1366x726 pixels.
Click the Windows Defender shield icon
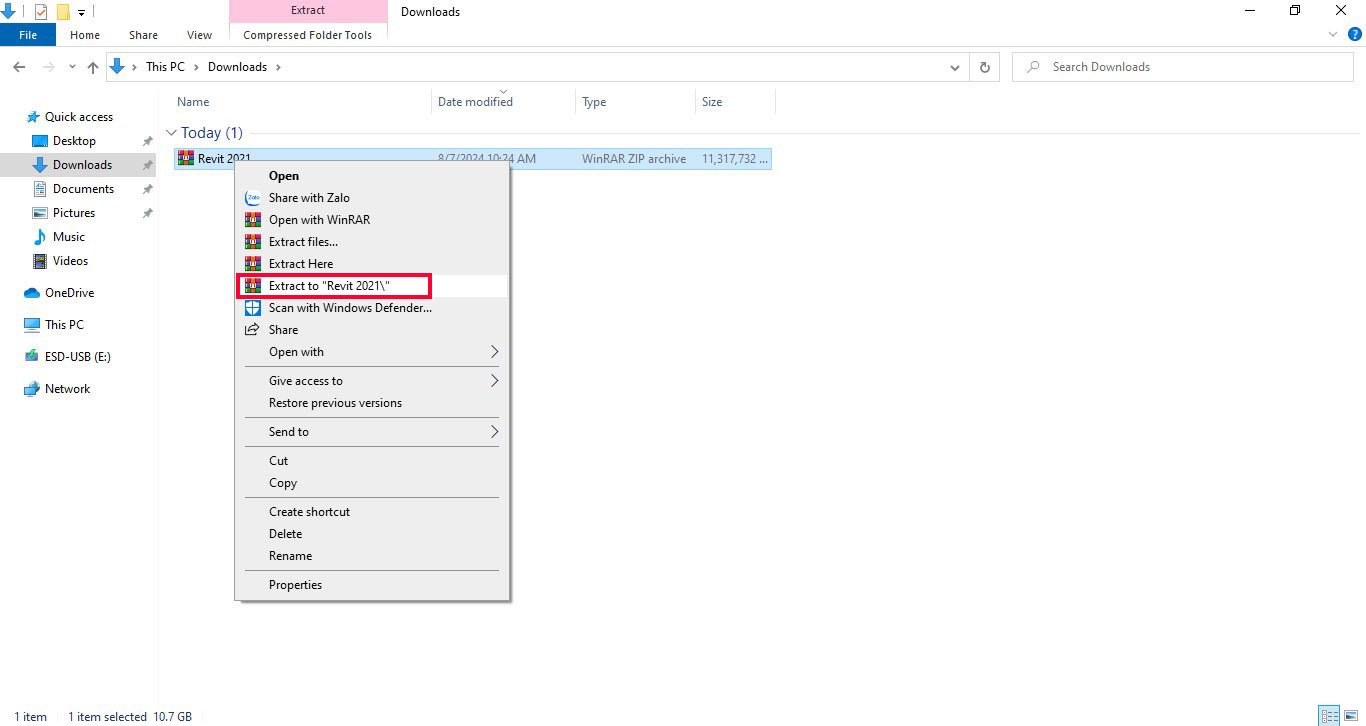[x=253, y=308]
